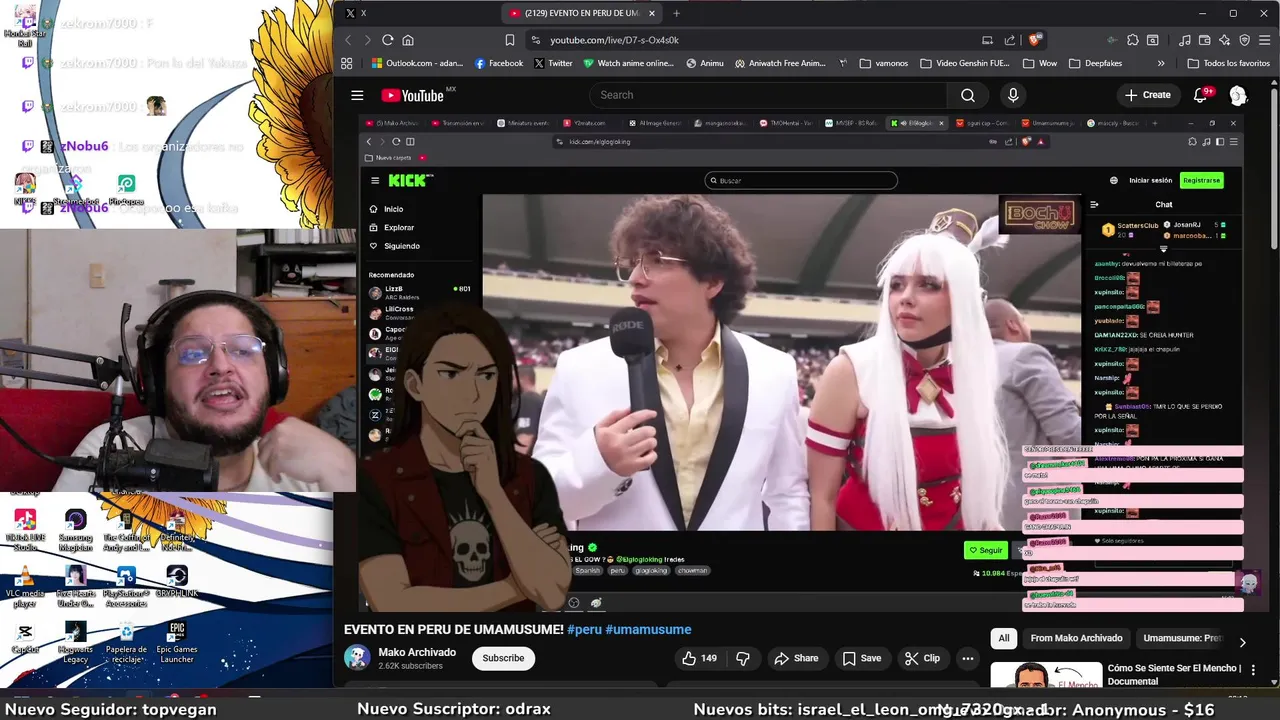Viewport: 1280px width, 720px height.
Task: Select the Umamusume: Pretty chip
Action: click(1182, 638)
